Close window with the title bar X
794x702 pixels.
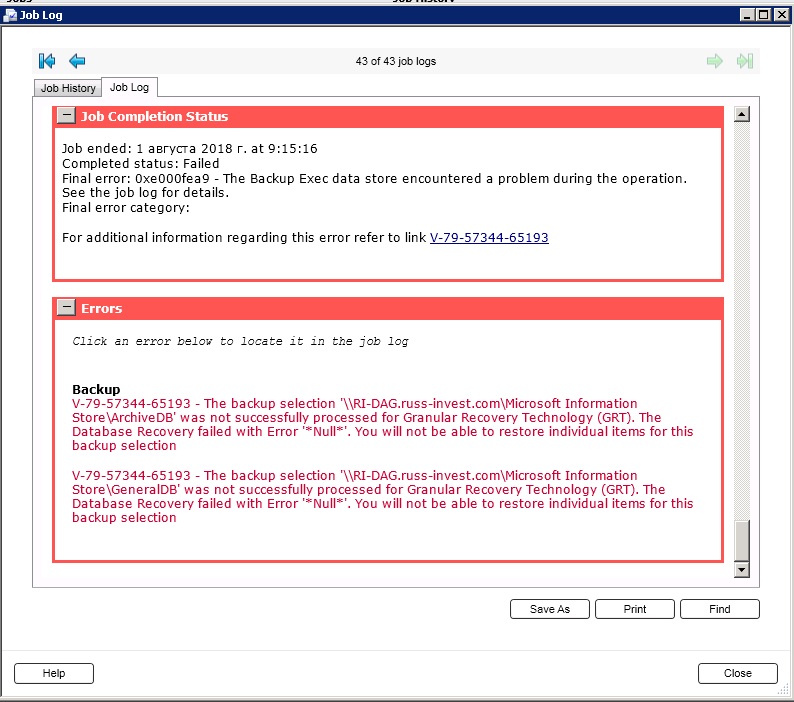point(782,15)
